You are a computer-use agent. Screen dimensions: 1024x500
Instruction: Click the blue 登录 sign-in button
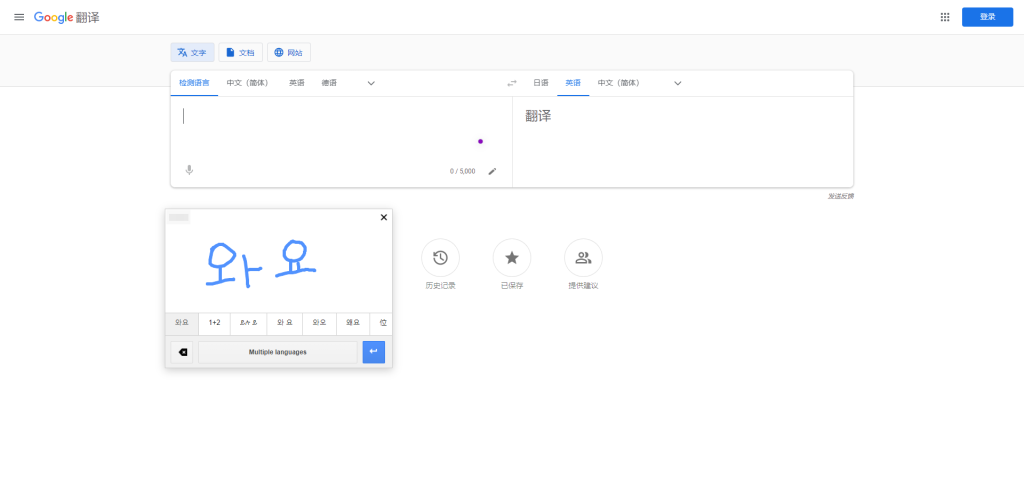point(987,17)
